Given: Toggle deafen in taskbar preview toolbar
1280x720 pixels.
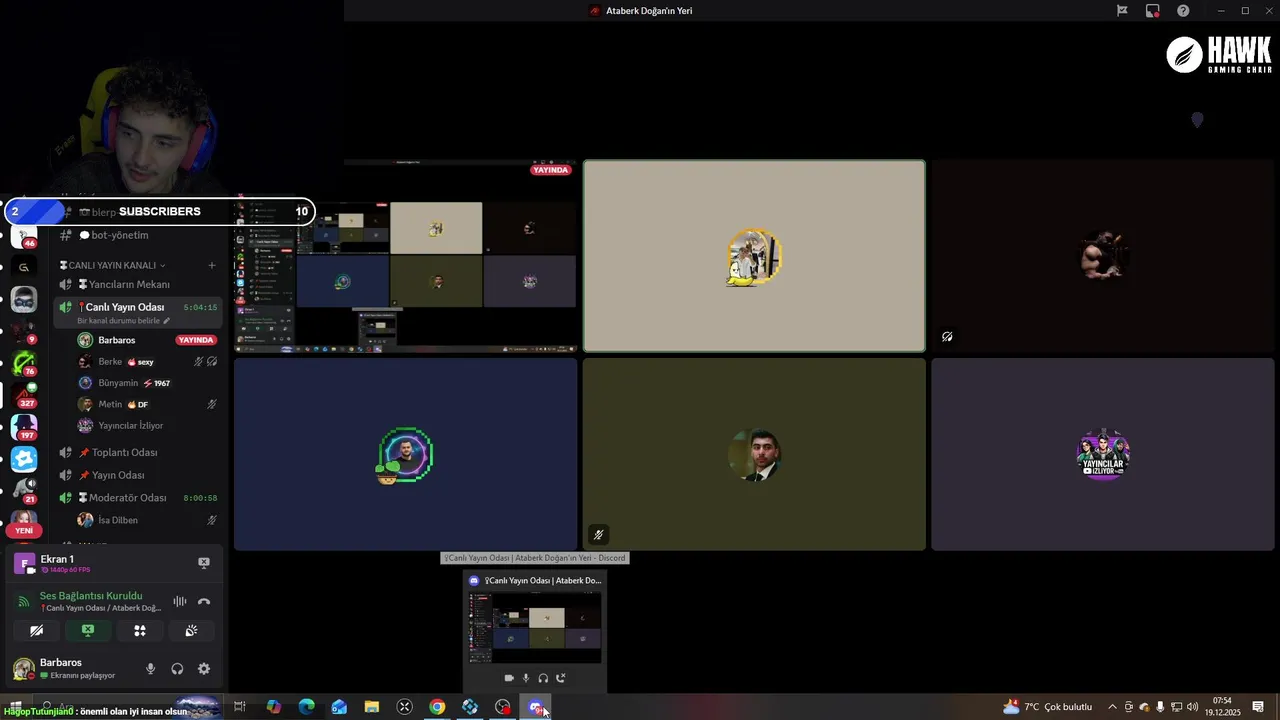Looking at the screenshot, I should click(543, 678).
